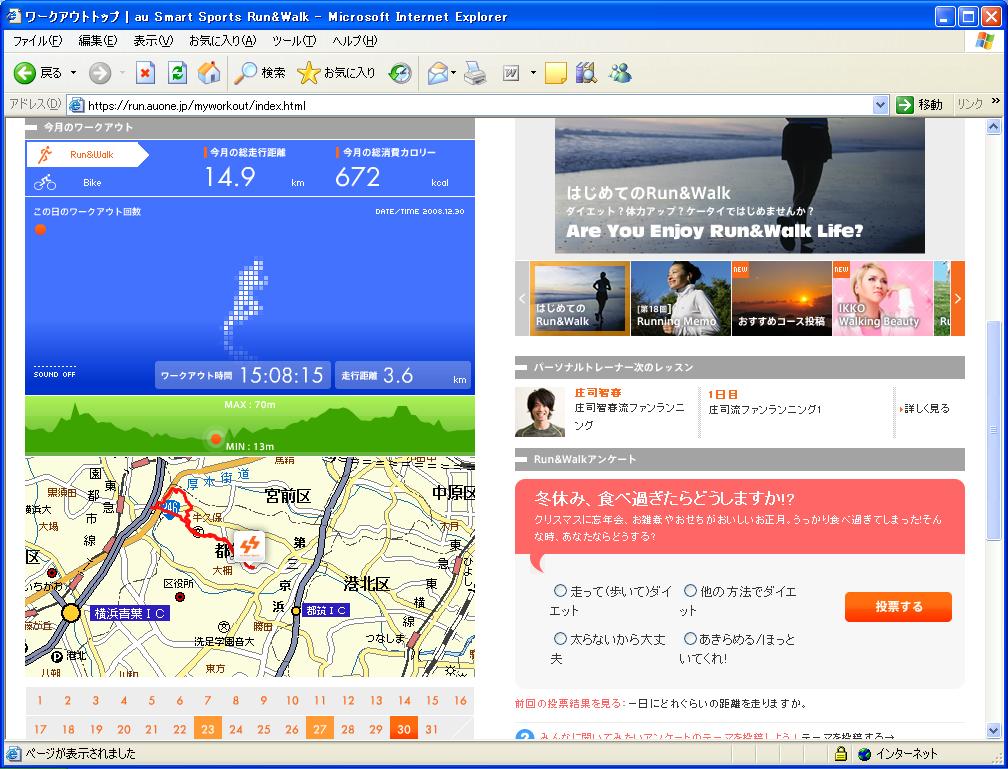Open Running Memo thumbnail
The height and width of the screenshot is (769, 1008).
[681, 298]
